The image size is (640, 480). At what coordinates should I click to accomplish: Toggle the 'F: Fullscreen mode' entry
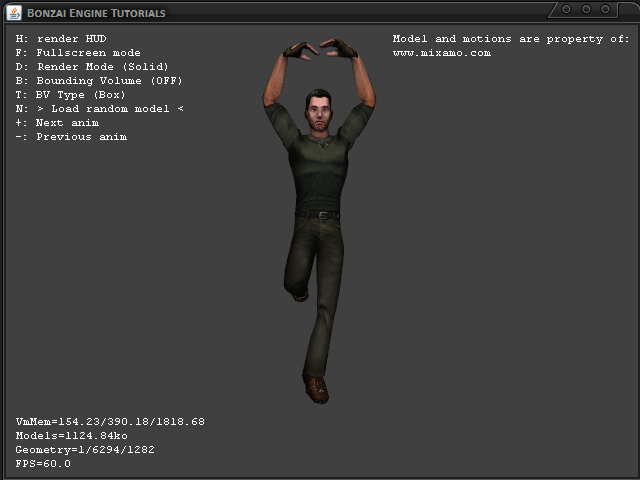coord(78,53)
